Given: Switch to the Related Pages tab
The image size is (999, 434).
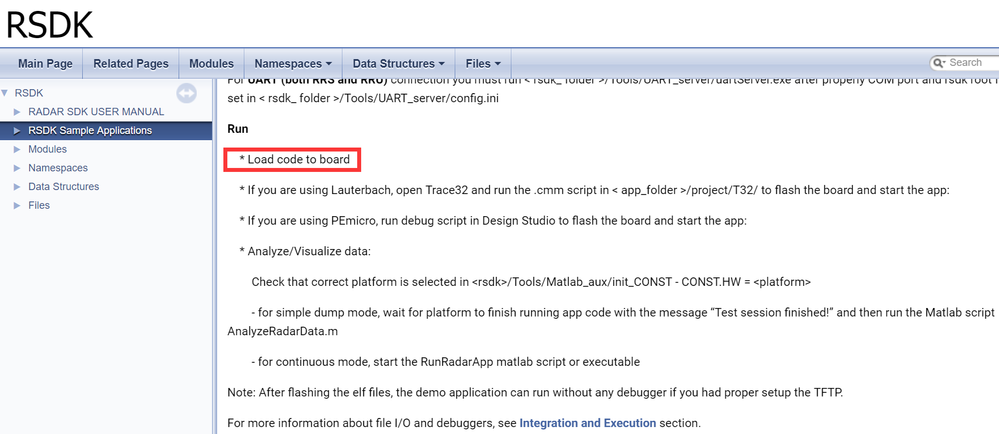Looking at the screenshot, I should (x=131, y=64).
